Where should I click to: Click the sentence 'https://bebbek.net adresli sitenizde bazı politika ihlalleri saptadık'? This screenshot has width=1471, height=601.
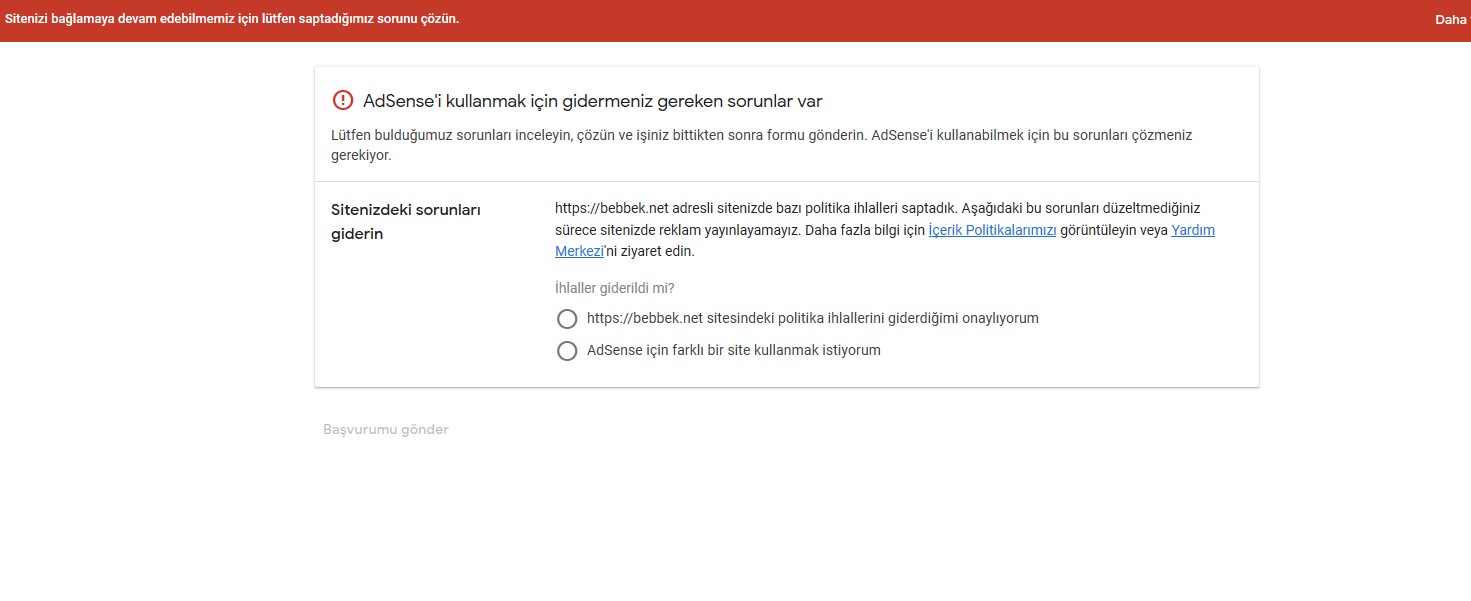point(757,209)
